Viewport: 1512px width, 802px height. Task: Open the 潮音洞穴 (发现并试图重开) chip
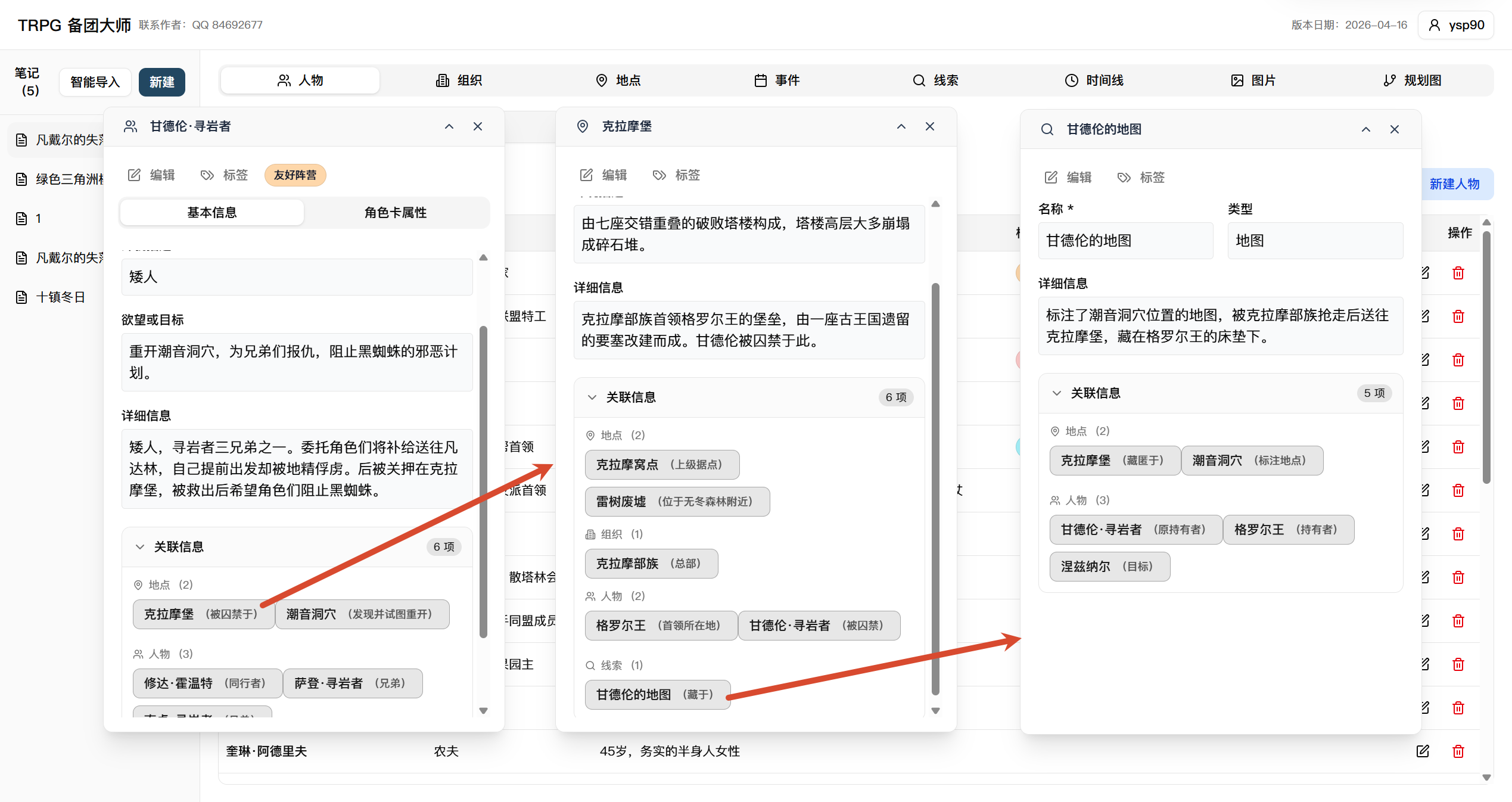[362, 614]
